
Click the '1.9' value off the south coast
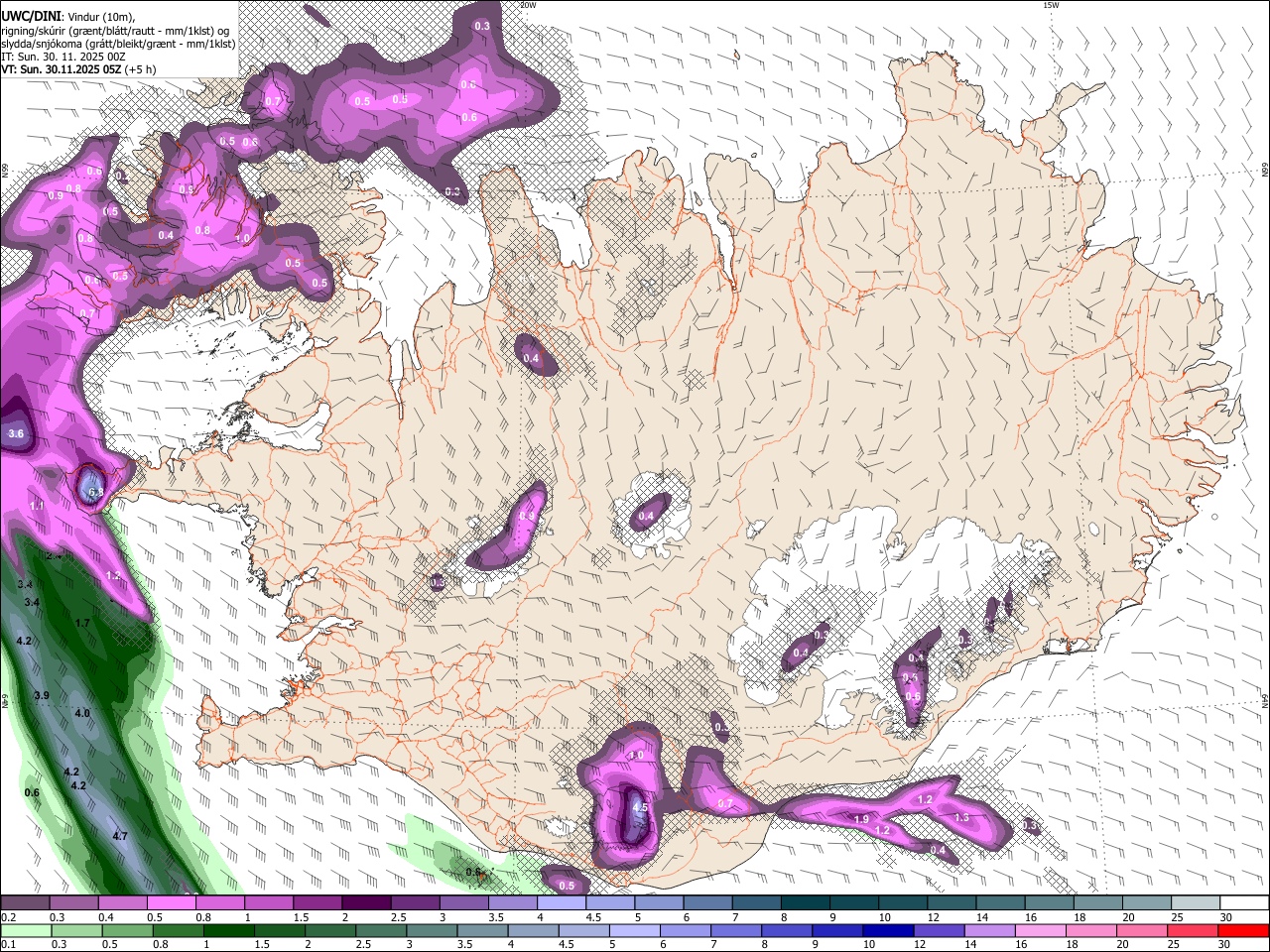pos(862,819)
